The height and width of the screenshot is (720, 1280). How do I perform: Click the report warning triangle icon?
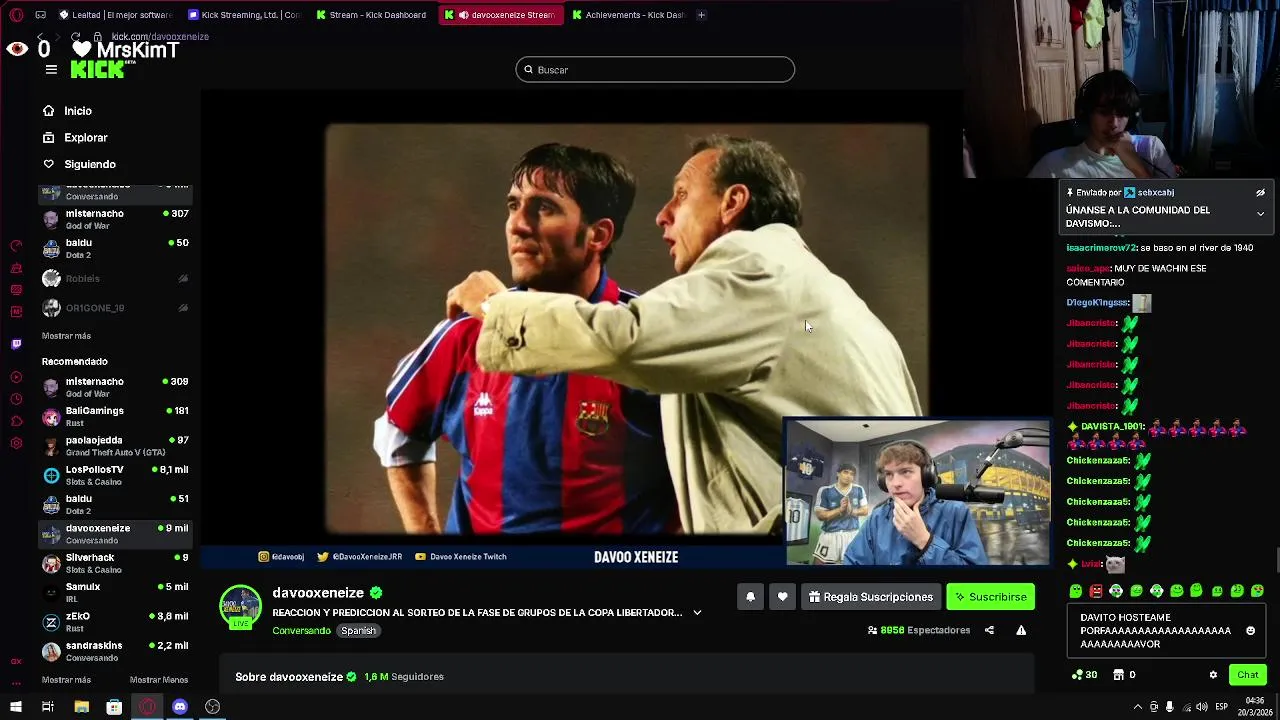[1021, 631]
